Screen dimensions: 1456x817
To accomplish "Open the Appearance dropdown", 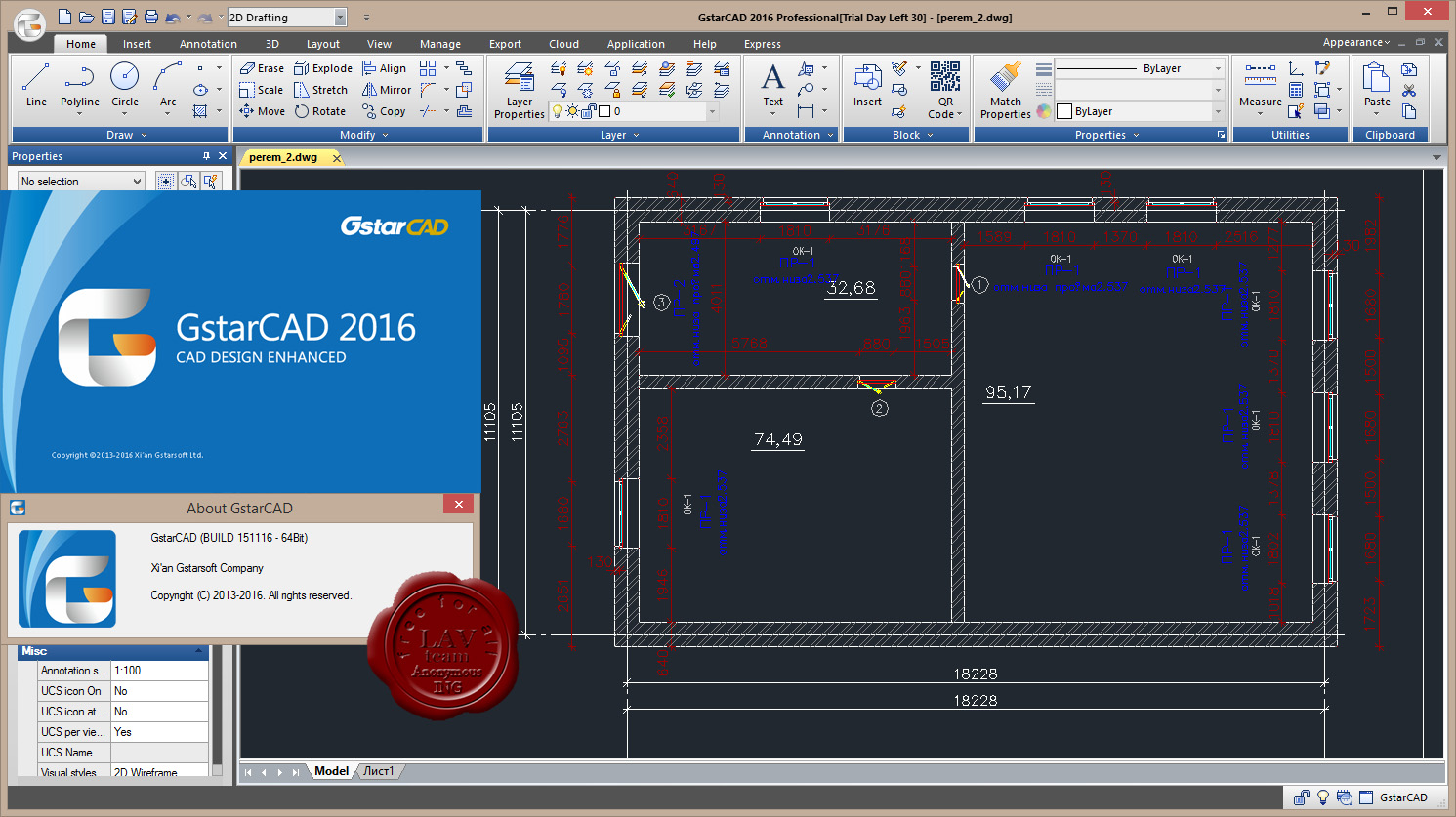I will click(1355, 42).
